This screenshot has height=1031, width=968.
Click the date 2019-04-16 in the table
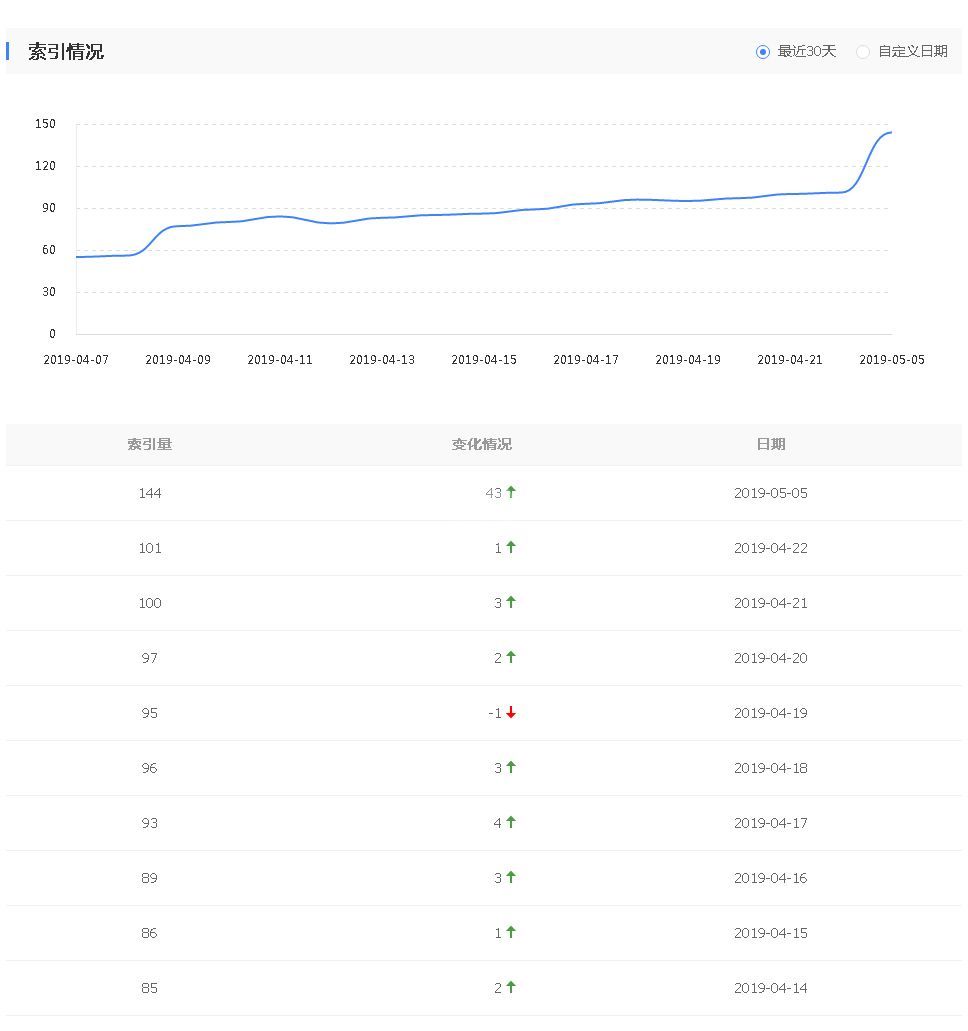pyautogui.click(x=771, y=878)
